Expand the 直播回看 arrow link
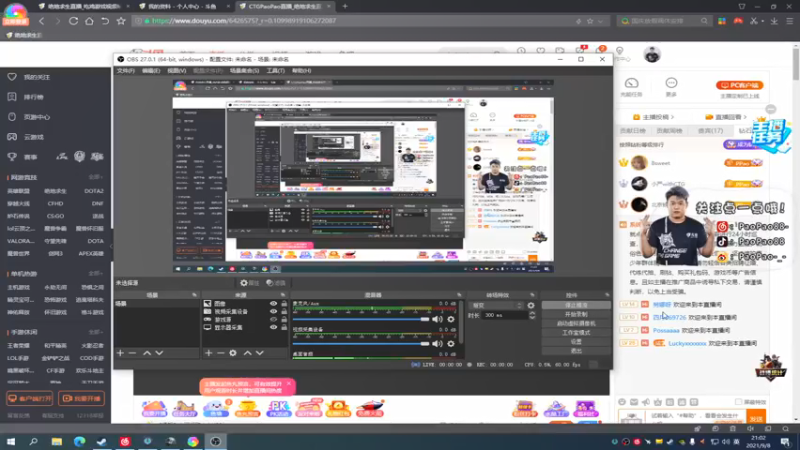This screenshot has height=450, width=800. 745,117
